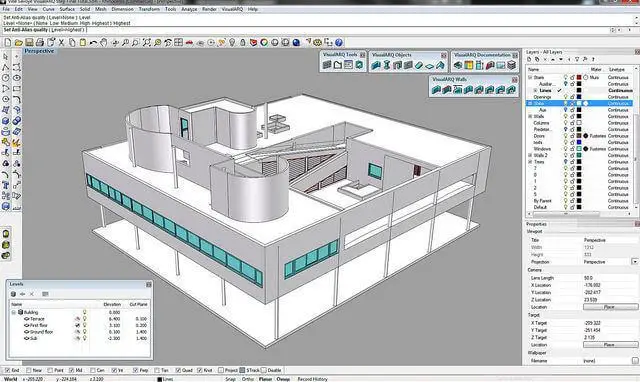Click the blue color swatch of Roofs layer
This screenshot has height=382, width=640.
pyautogui.click(x=579, y=142)
